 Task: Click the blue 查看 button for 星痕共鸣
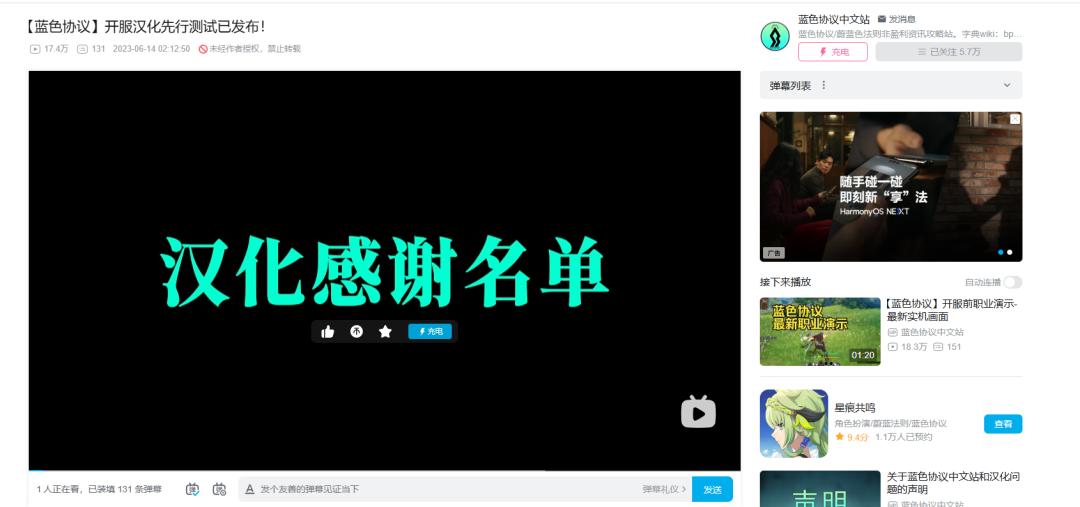pyautogui.click(x=1003, y=424)
